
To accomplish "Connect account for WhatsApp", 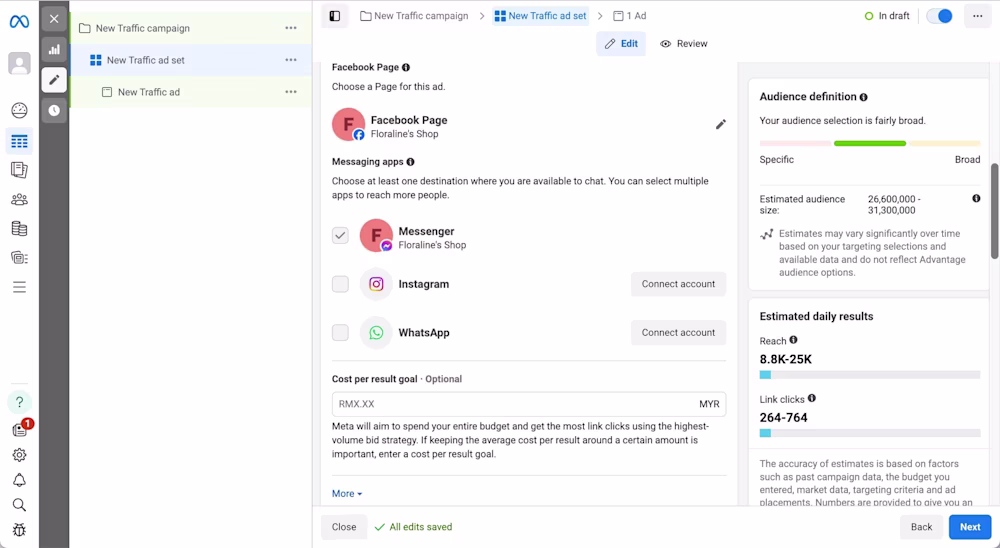I will coord(679,332).
